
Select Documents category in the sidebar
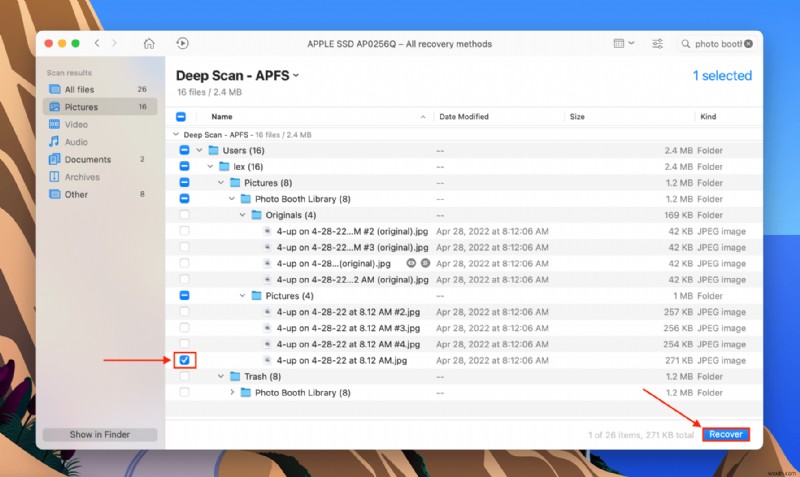(100, 159)
